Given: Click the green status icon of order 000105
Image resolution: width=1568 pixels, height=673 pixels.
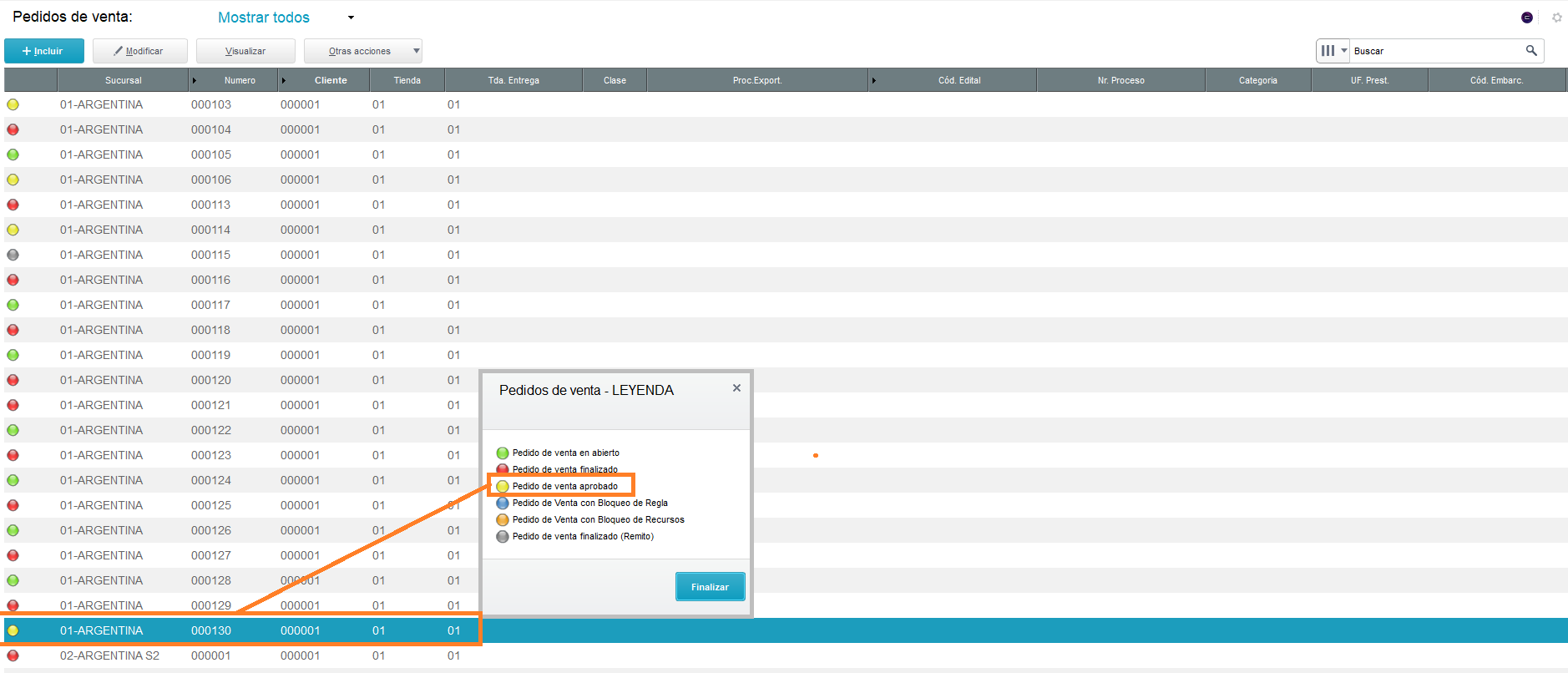Looking at the screenshot, I should pos(13,154).
